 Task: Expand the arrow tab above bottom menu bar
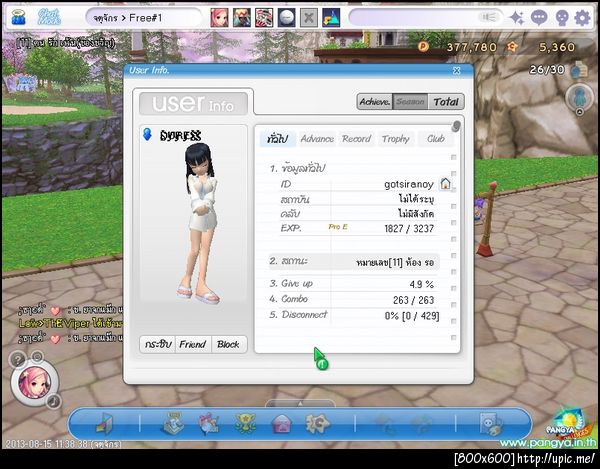coord(300,404)
